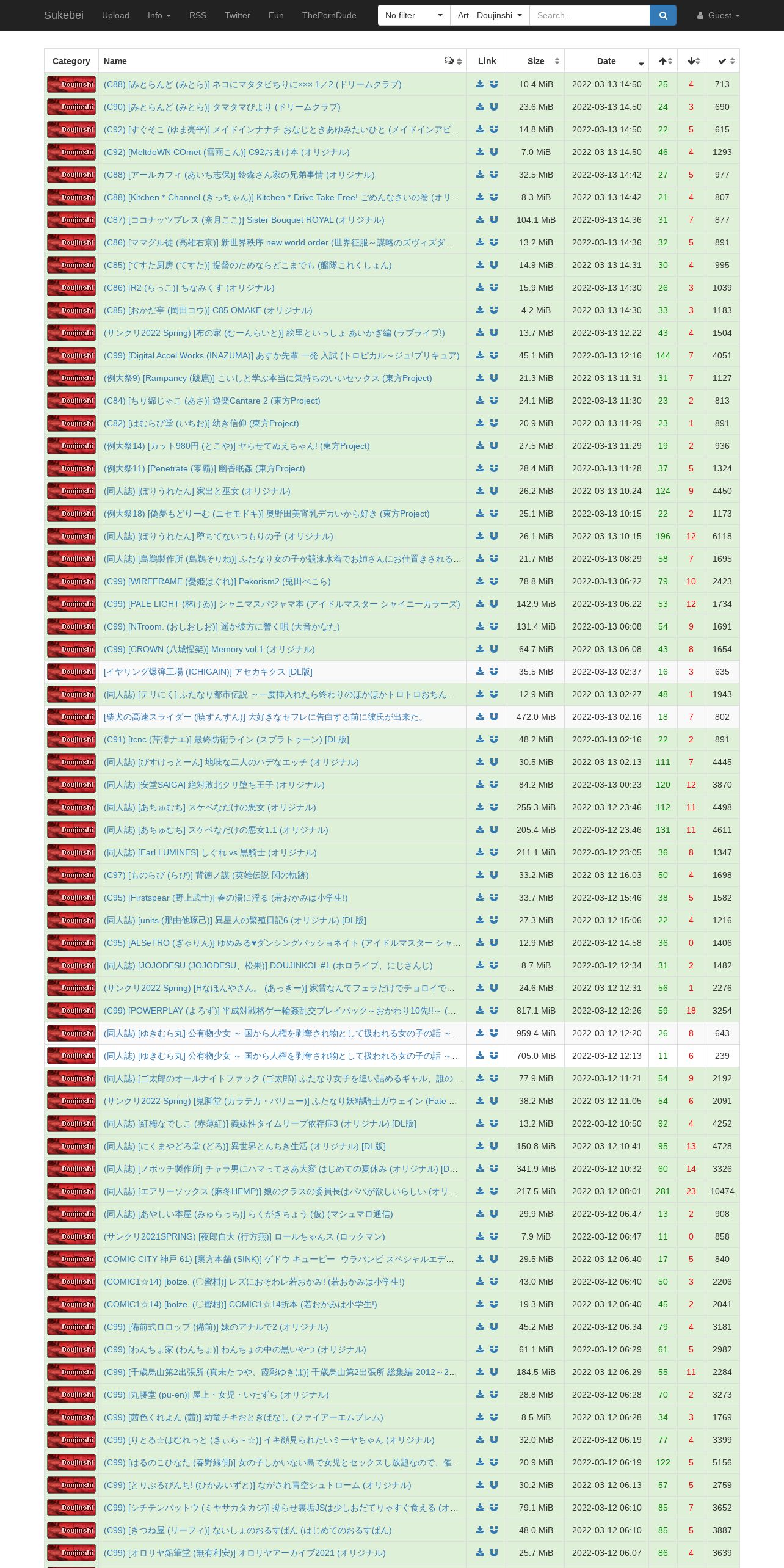Download torrent file for the 217.5 MiB row
This screenshot has height=1568, width=784.
point(481,1191)
